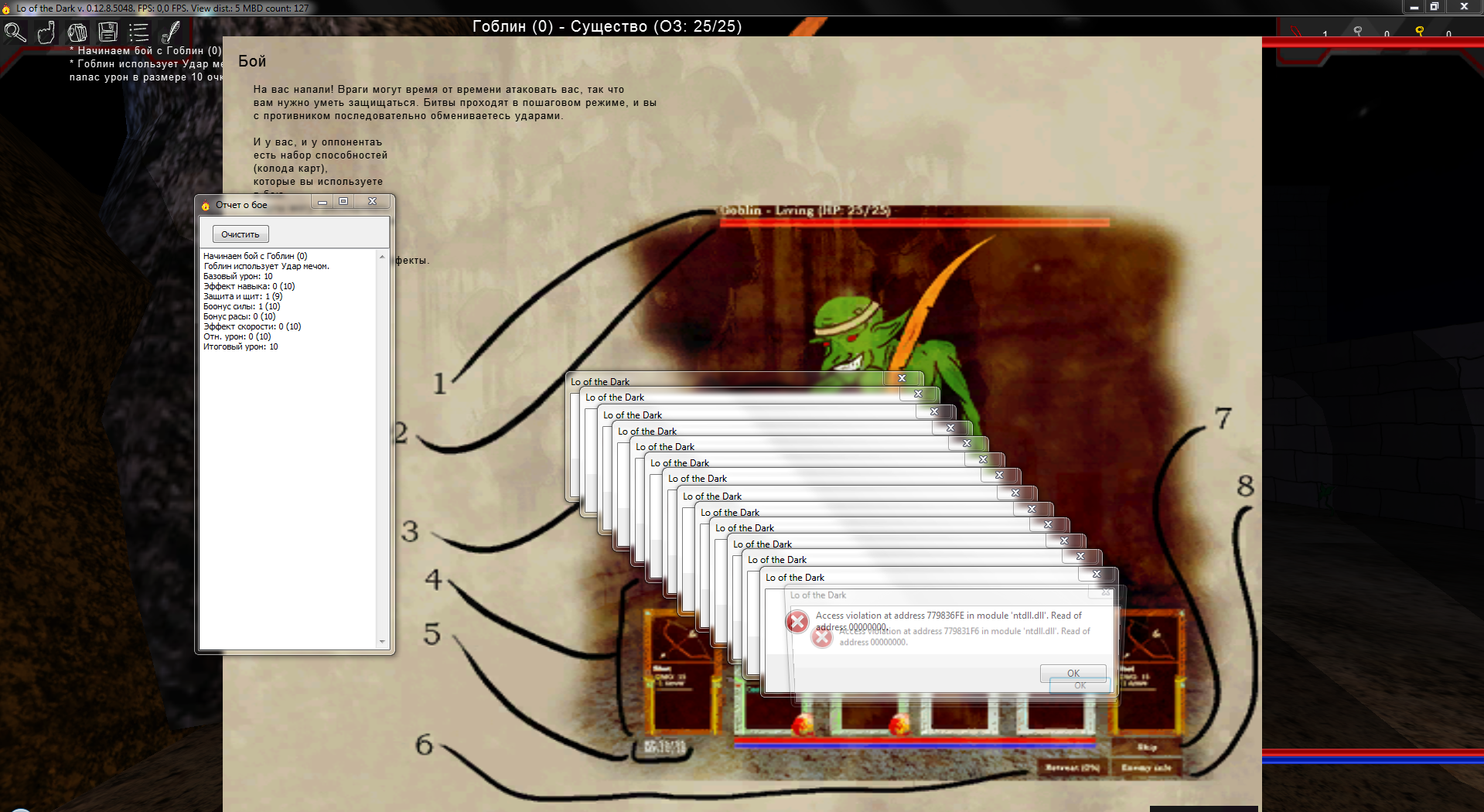Click the red health bar at top right

click(x=1373, y=43)
